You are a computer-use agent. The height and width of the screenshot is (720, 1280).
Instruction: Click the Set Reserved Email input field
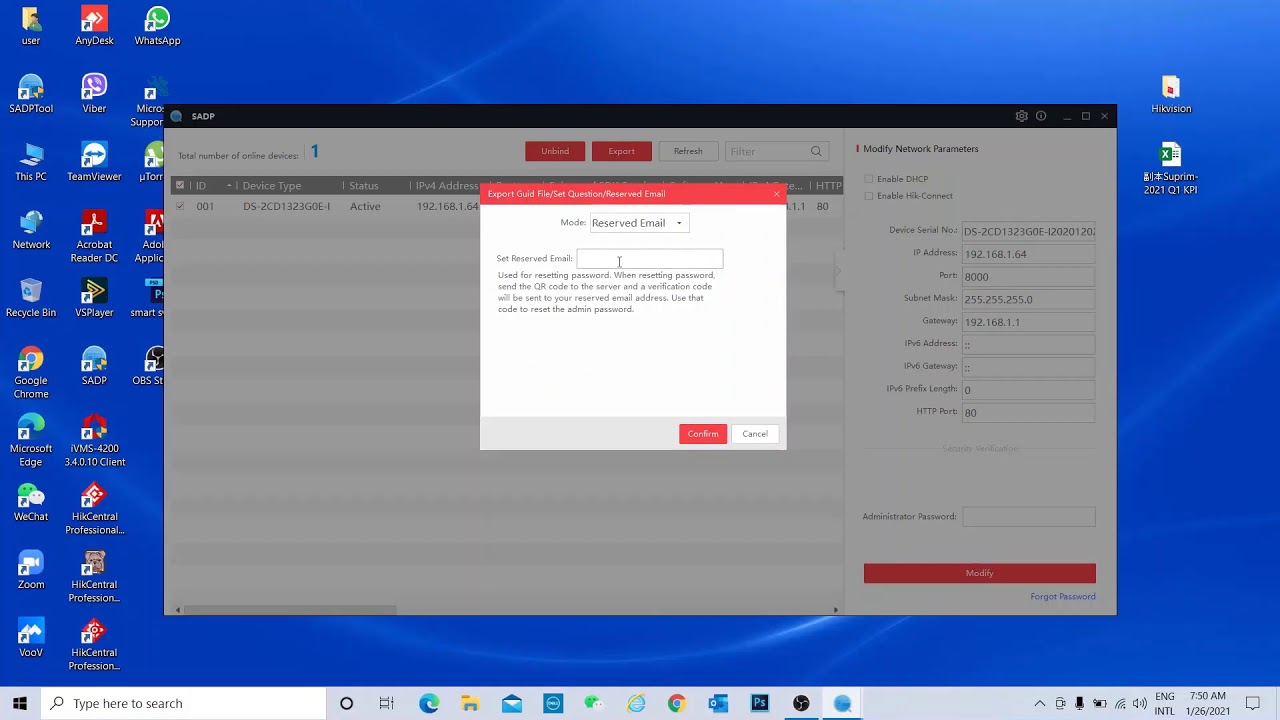(649, 259)
